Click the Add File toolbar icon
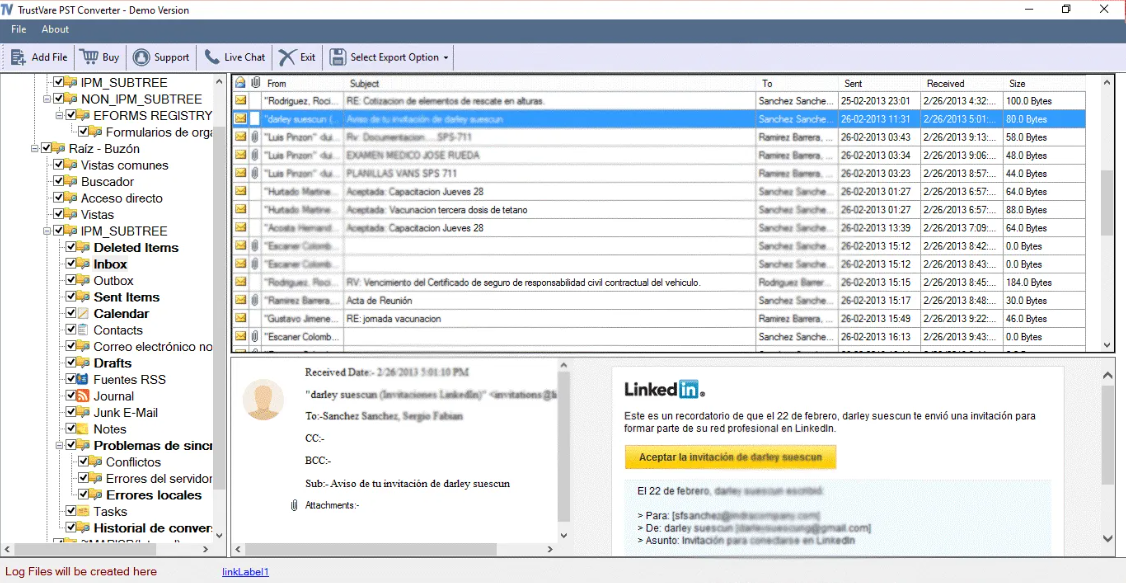This screenshot has width=1126, height=583. [x=19, y=57]
